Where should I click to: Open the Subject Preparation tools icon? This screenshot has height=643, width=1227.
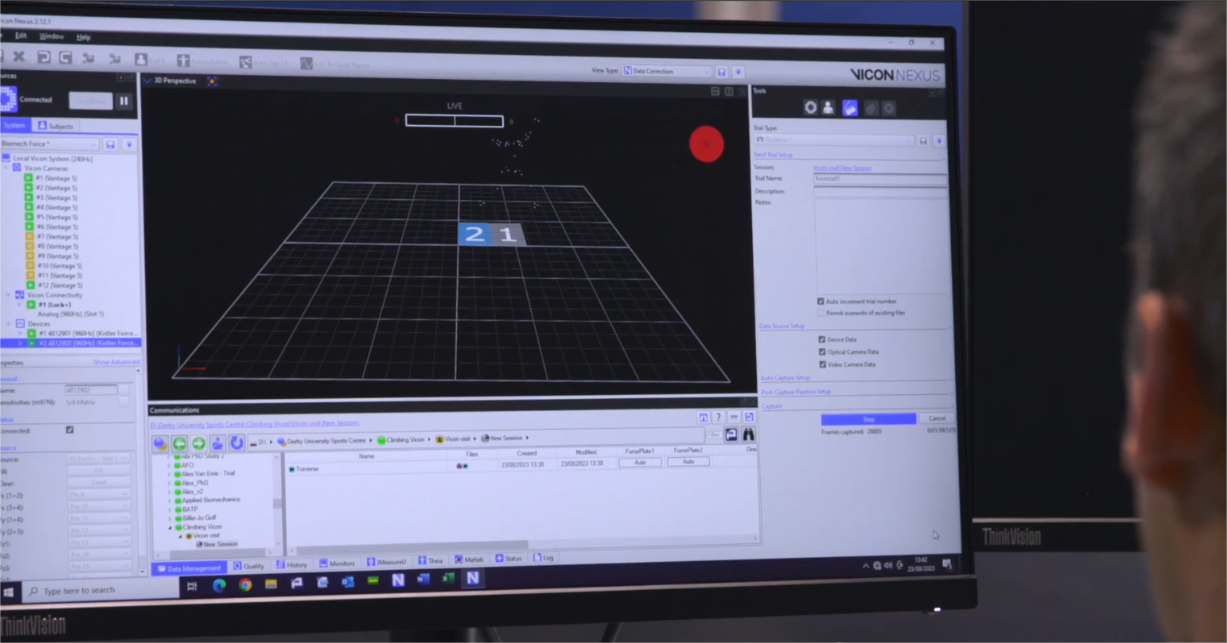click(829, 108)
